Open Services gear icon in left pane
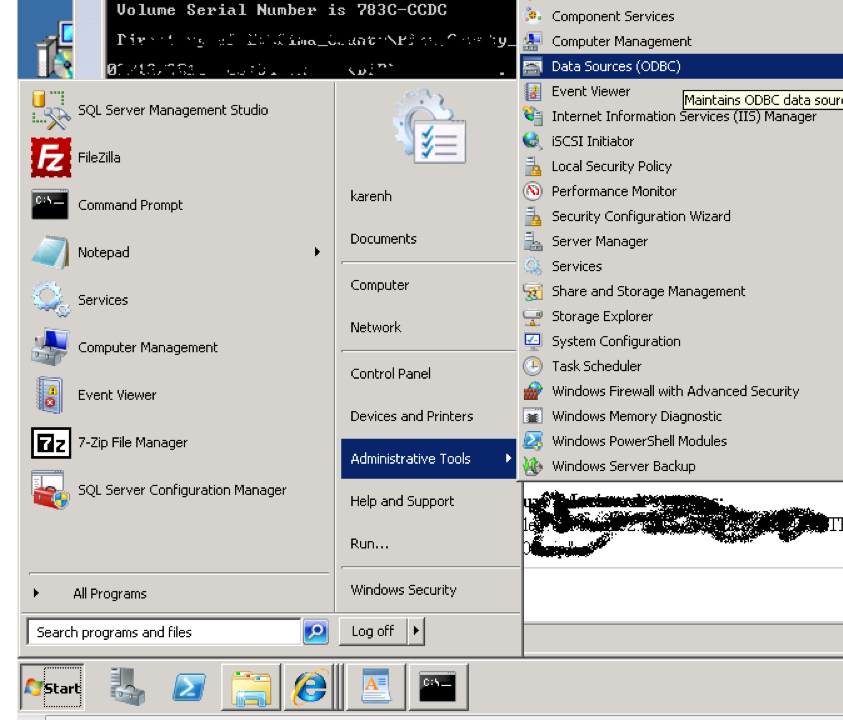 [x=51, y=300]
